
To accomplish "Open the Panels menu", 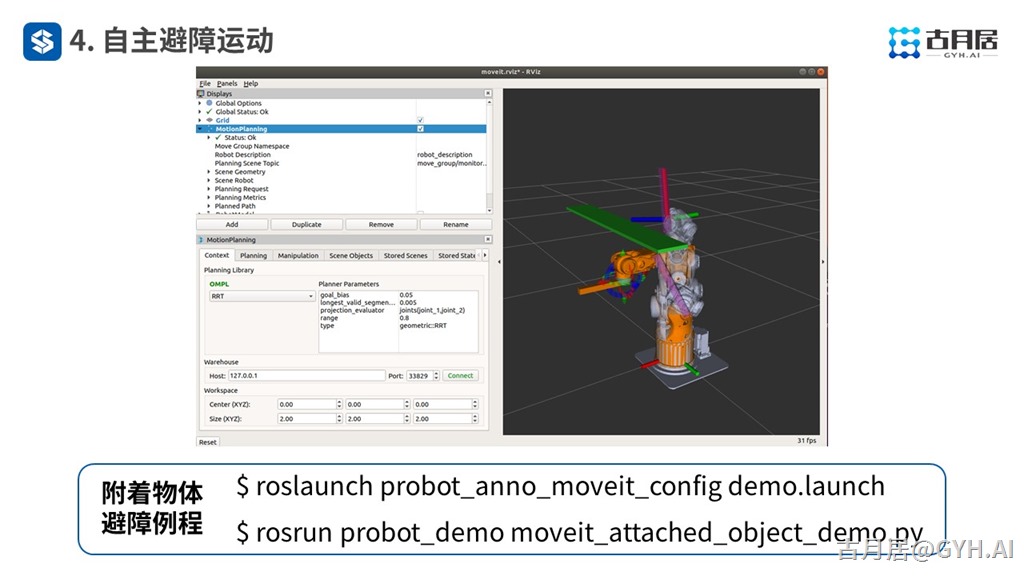I will 227,84.
